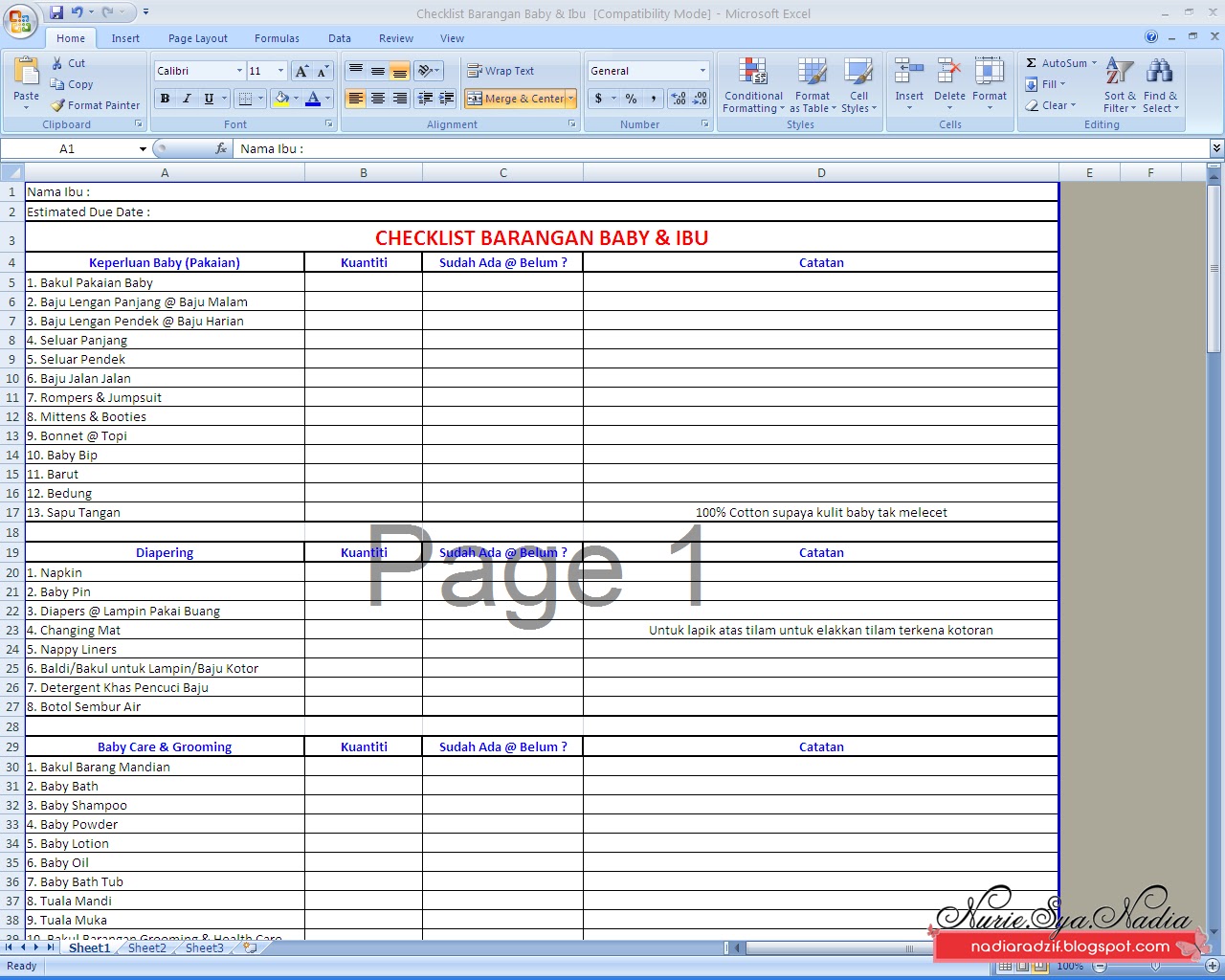
Task: Decrease indent of cell contents
Action: click(426, 99)
